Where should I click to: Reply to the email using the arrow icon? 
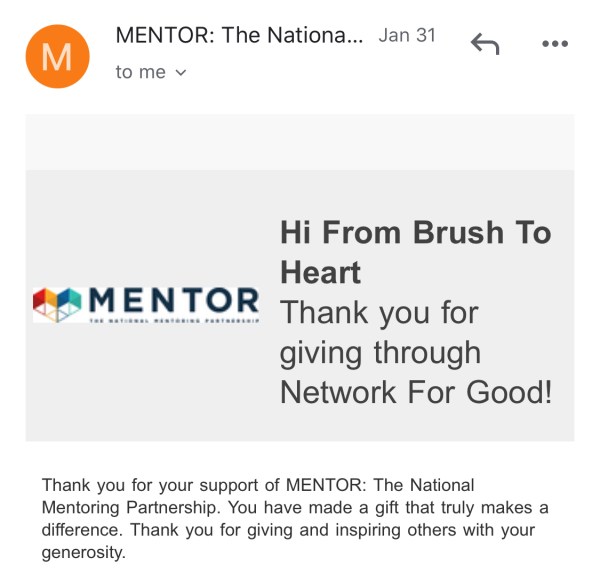pyautogui.click(x=484, y=43)
